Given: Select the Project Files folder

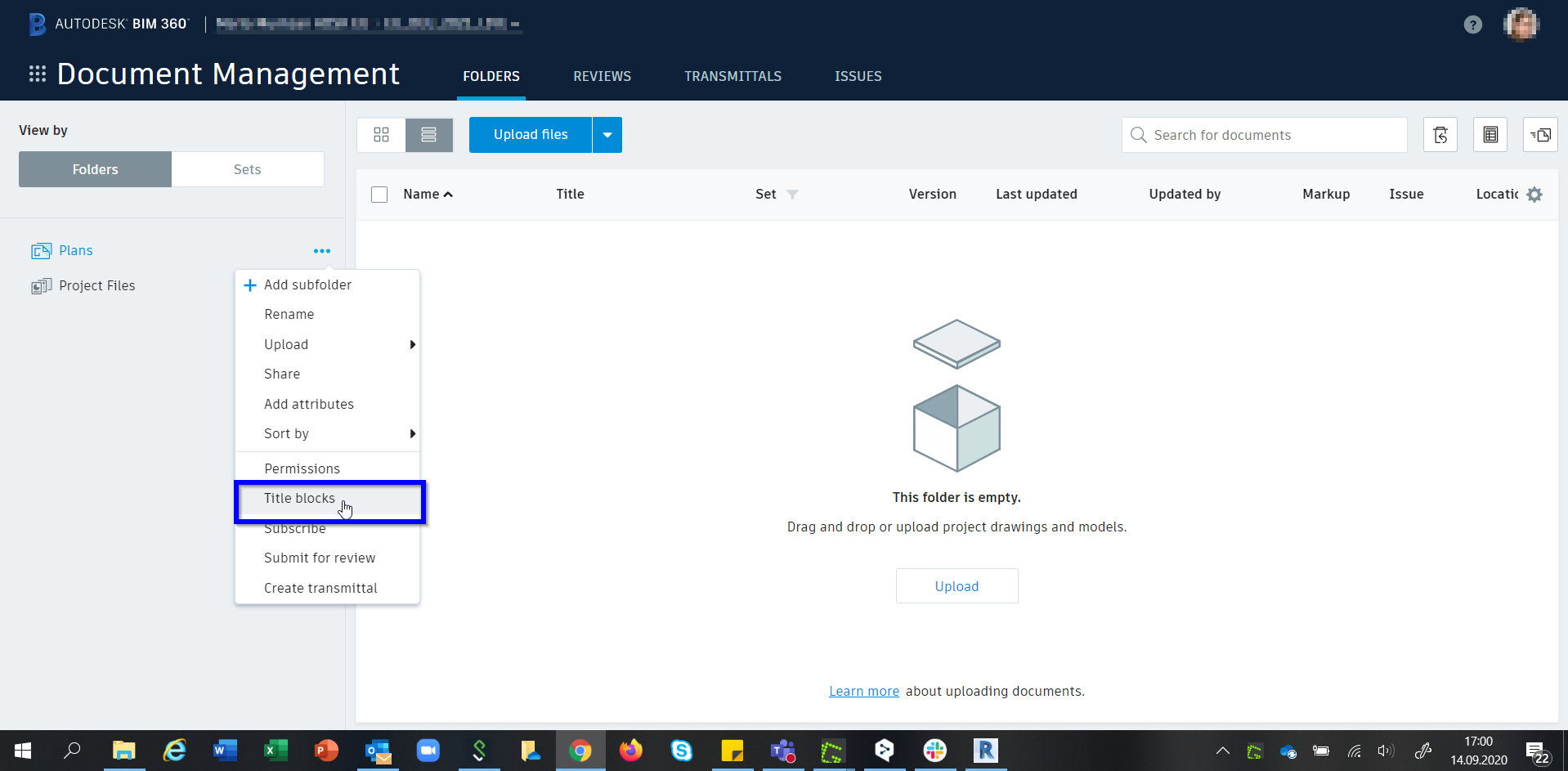Looking at the screenshot, I should point(83,286).
